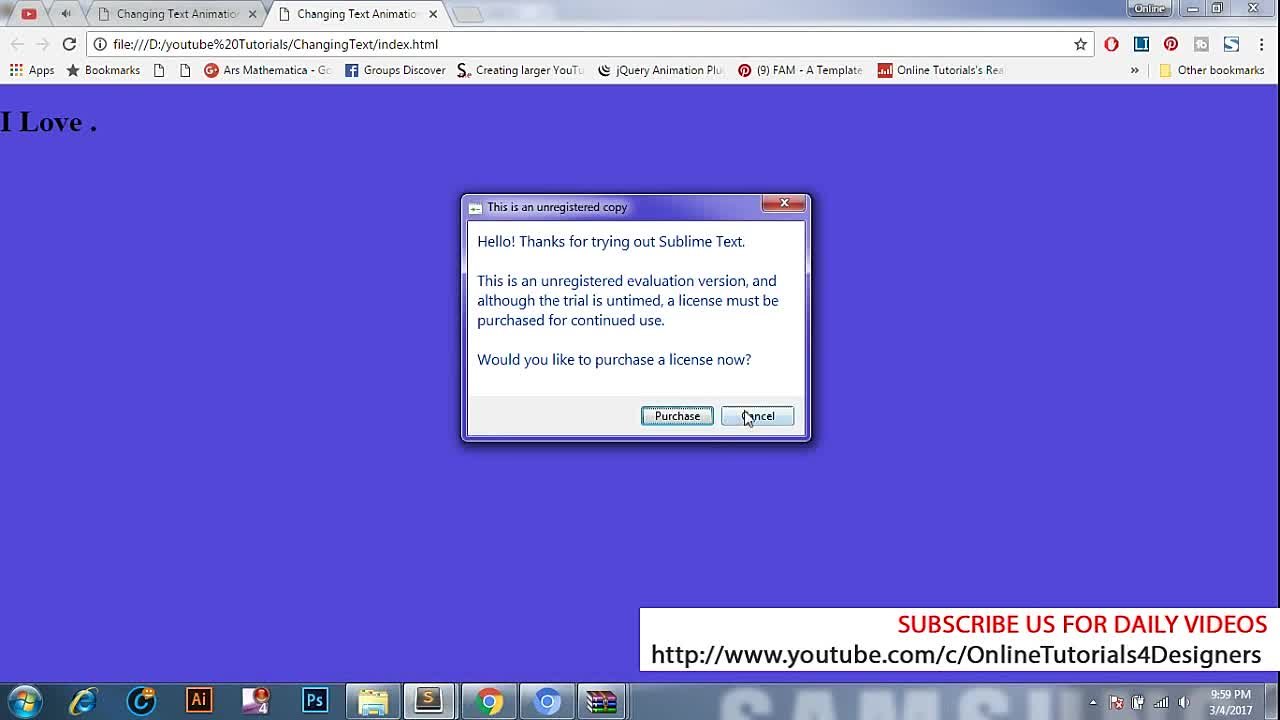Image resolution: width=1280 pixels, height=720 pixels.
Task: Close the unregistered copy dialog with X
Action: point(784,203)
